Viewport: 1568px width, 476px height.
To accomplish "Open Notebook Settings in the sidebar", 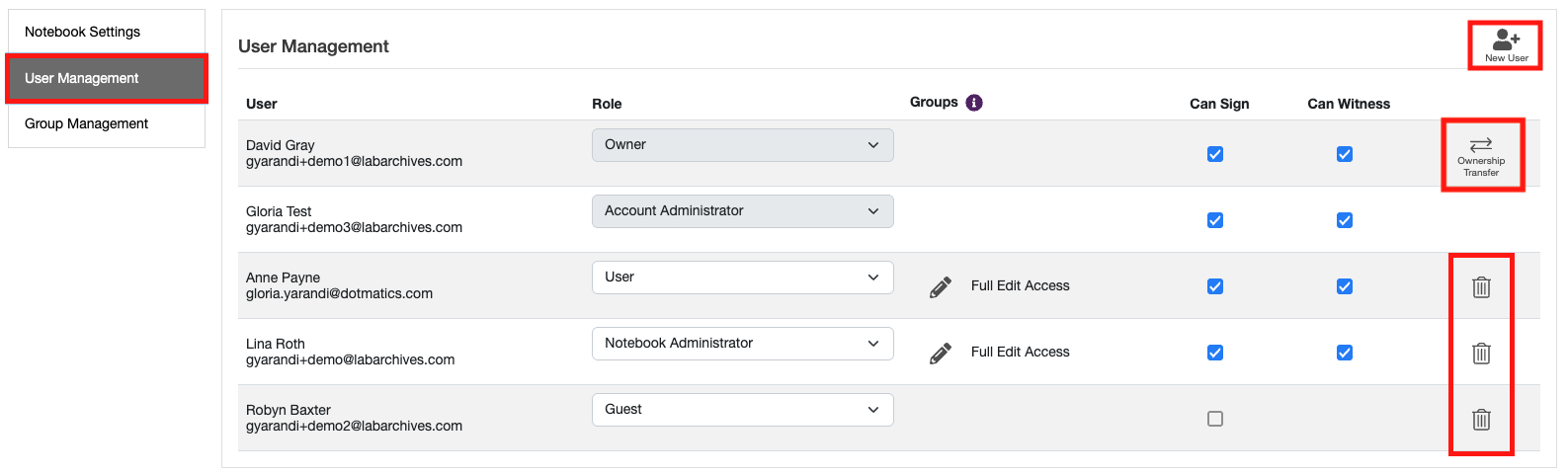I will (x=83, y=32).
